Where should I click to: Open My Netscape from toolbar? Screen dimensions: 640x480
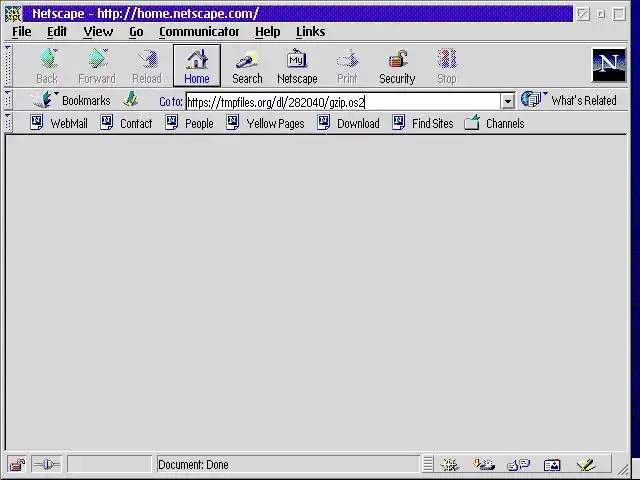pos(297,66)
